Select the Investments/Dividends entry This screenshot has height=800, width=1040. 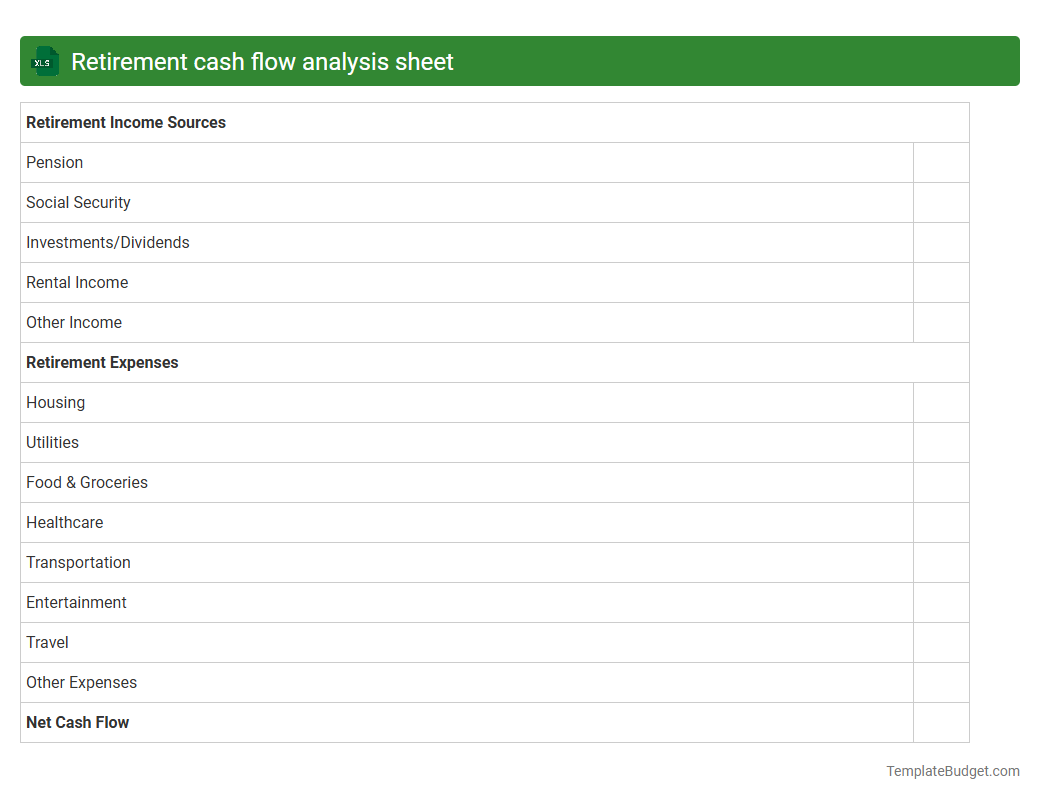[x=107, y=242]
